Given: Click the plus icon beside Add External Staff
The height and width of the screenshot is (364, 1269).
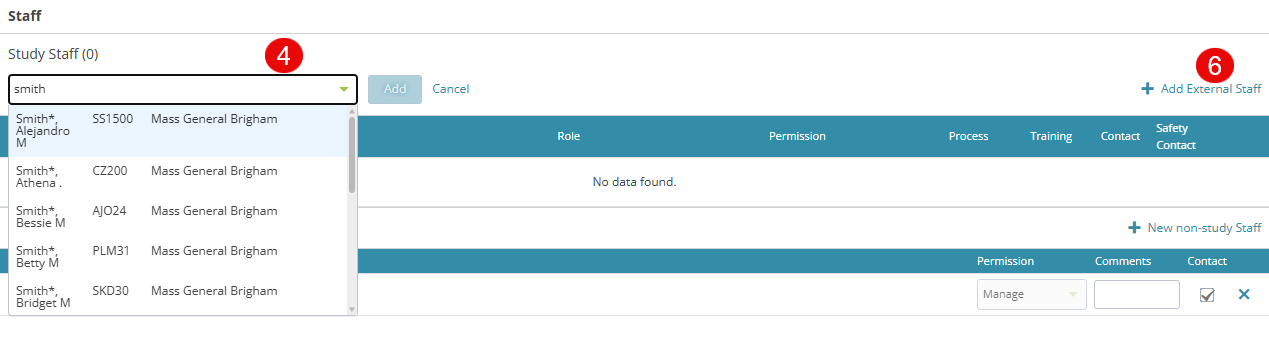Looking at the screenshot, I should (x=1147, y=89).
